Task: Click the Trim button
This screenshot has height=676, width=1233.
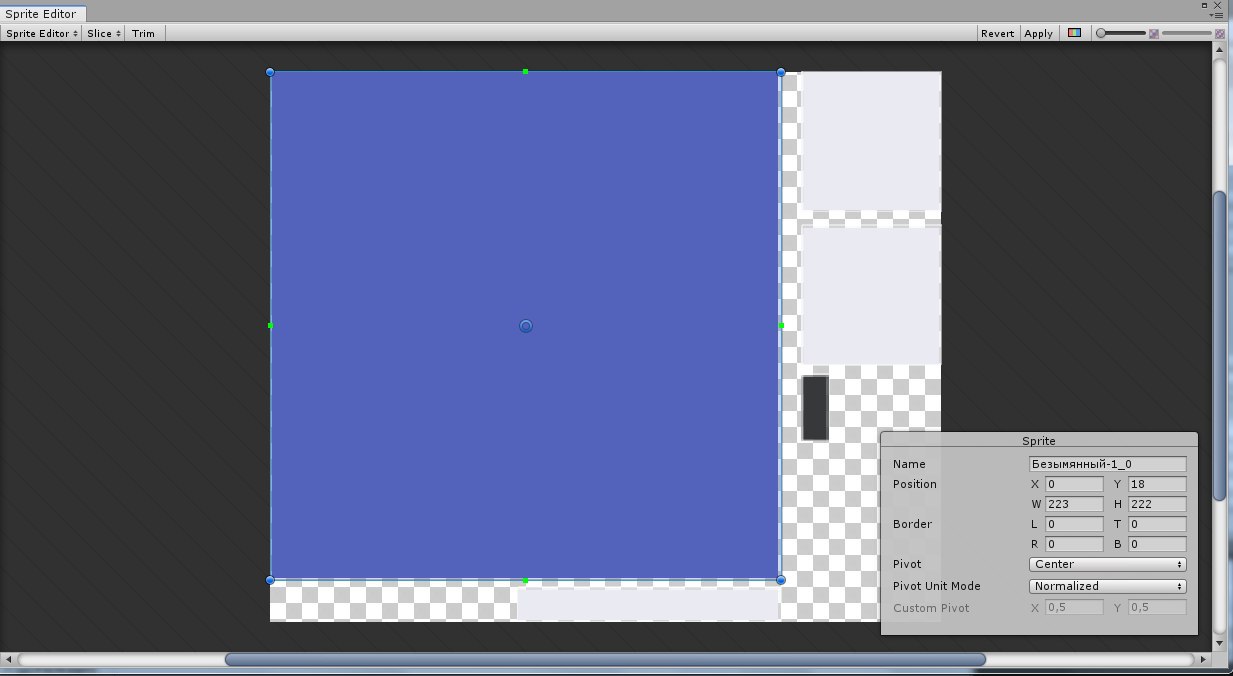Action: click(144, 33)
